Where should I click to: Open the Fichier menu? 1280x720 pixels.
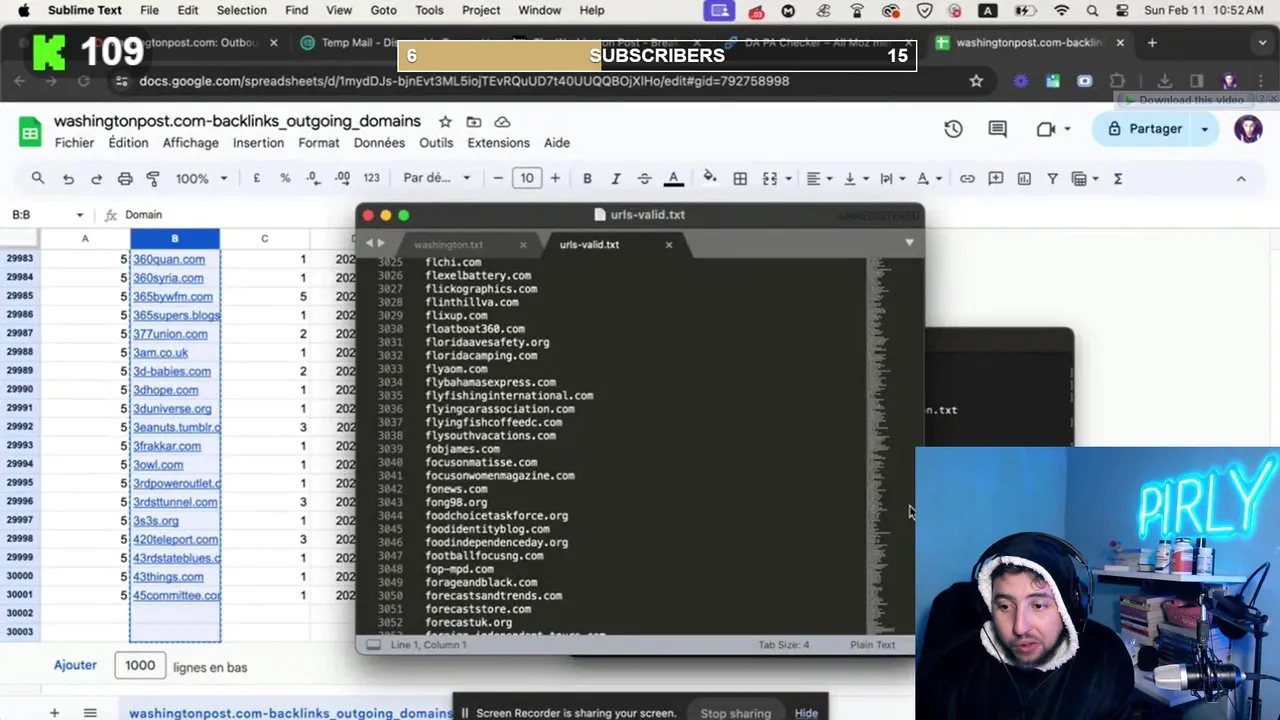[74, 143]
